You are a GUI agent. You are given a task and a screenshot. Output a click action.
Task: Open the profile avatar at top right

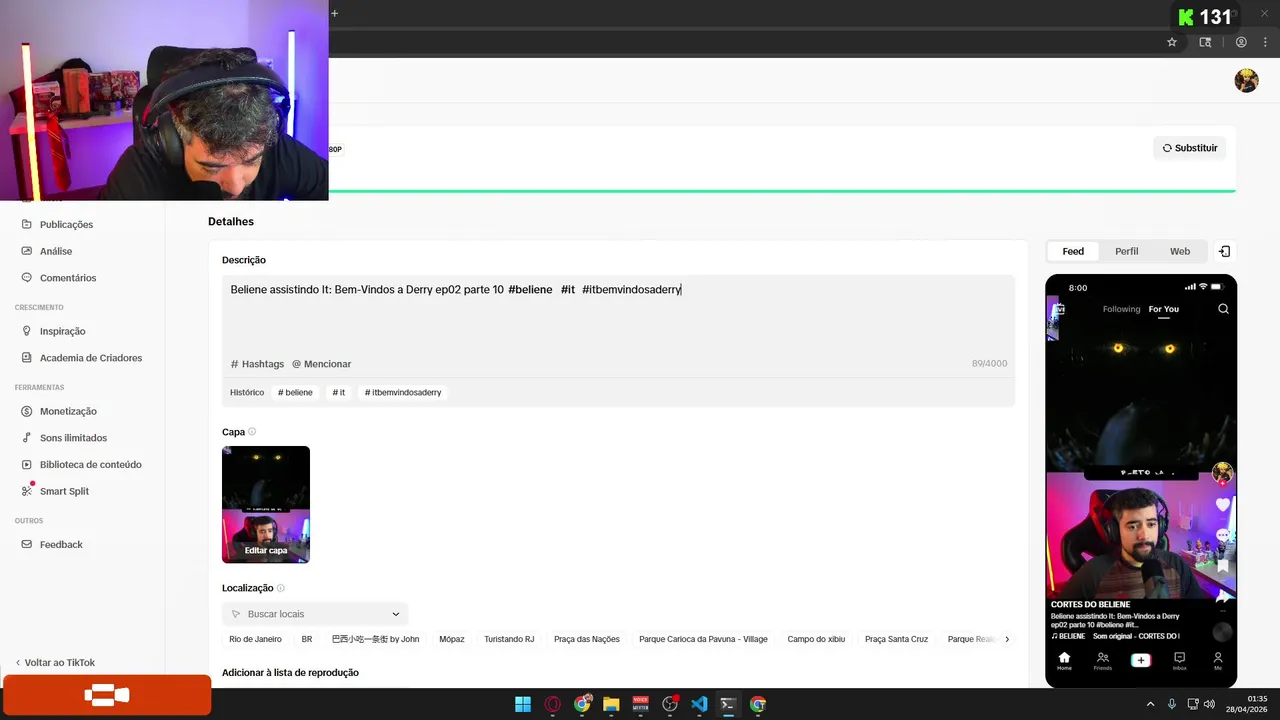[1246, 81]
